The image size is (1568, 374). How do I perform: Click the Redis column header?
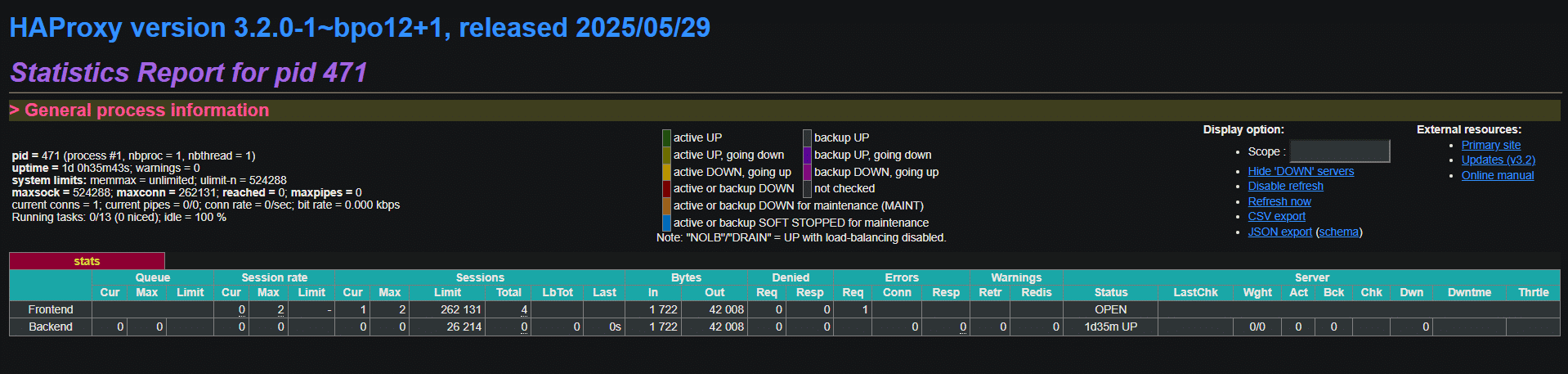pos(1036,292)
